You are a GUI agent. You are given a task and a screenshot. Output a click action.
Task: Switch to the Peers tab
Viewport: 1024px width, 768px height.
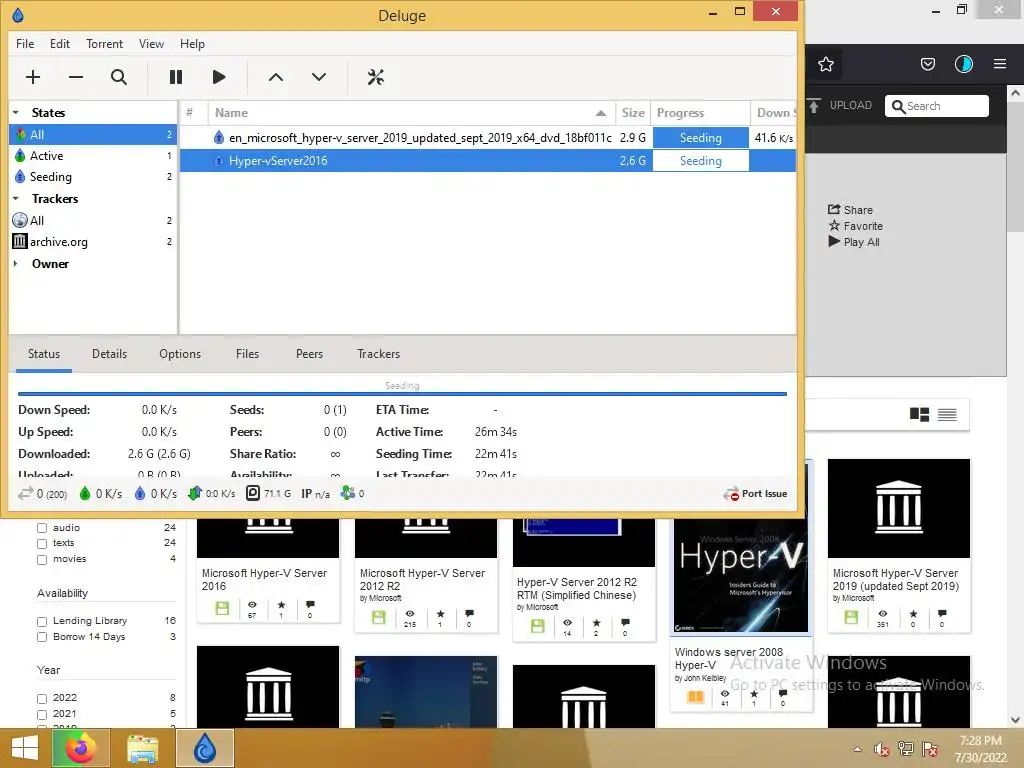pyautogui.click(x=309, y=354)
